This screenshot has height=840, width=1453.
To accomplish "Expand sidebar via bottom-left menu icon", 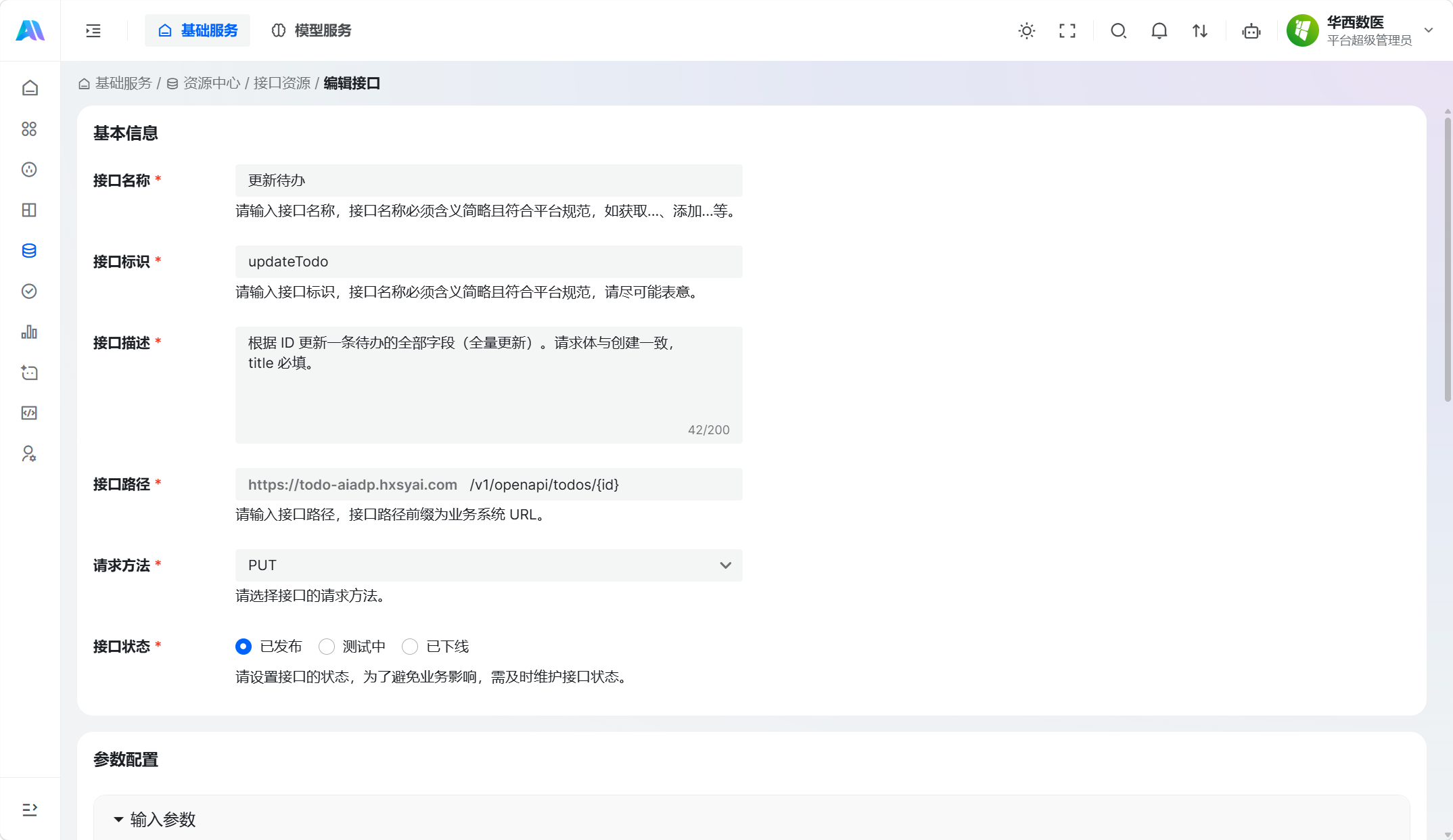I will pyautogui.click(x=29, y=810).
